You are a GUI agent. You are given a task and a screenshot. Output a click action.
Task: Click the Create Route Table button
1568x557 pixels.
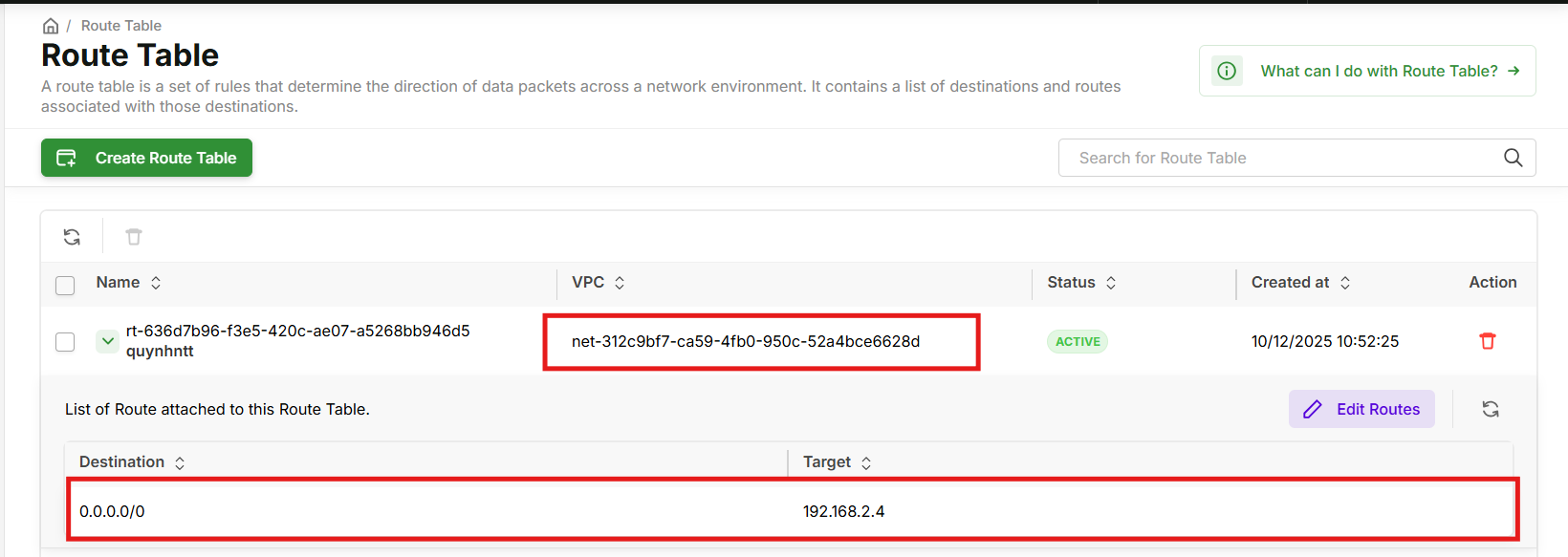pyautogui.click(x=146, y=158)
